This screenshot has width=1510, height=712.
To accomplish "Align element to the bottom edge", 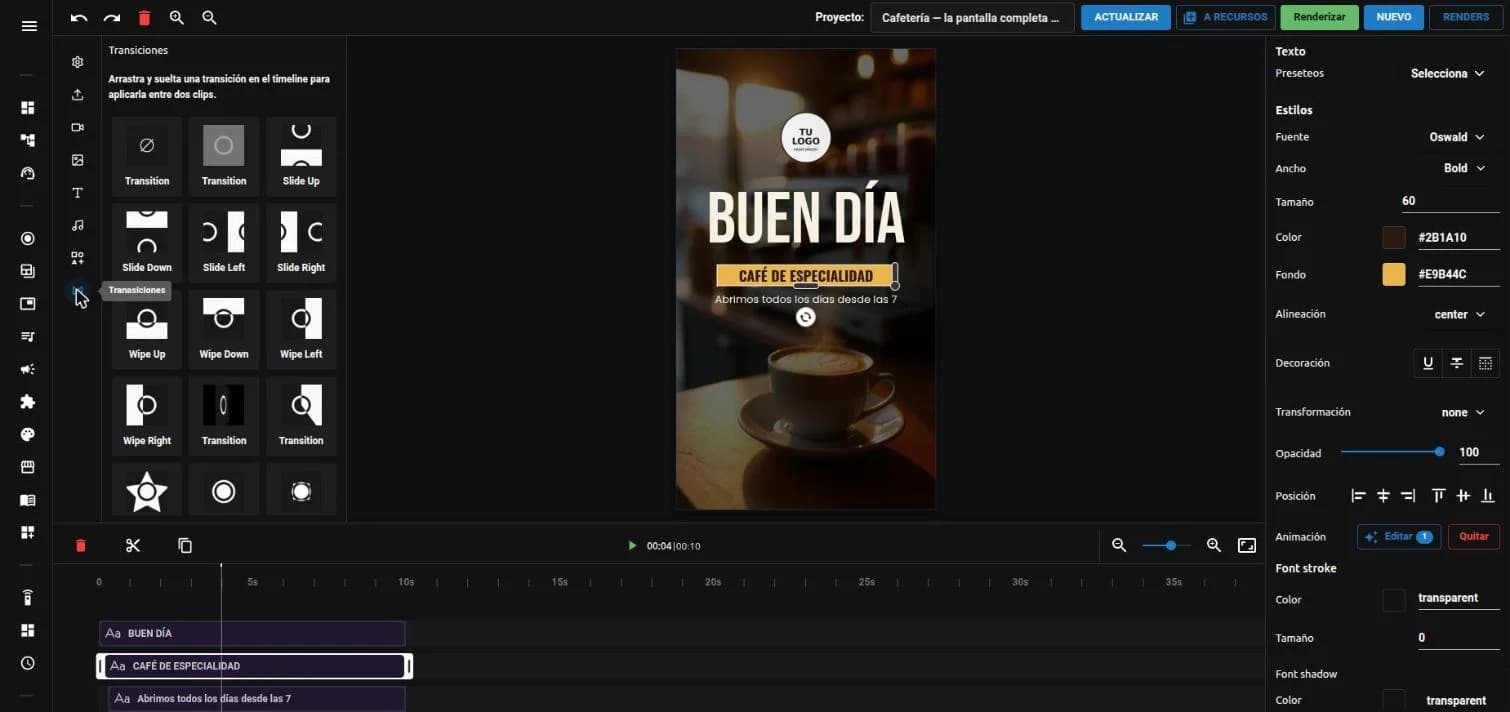I will click(1488, 496).
